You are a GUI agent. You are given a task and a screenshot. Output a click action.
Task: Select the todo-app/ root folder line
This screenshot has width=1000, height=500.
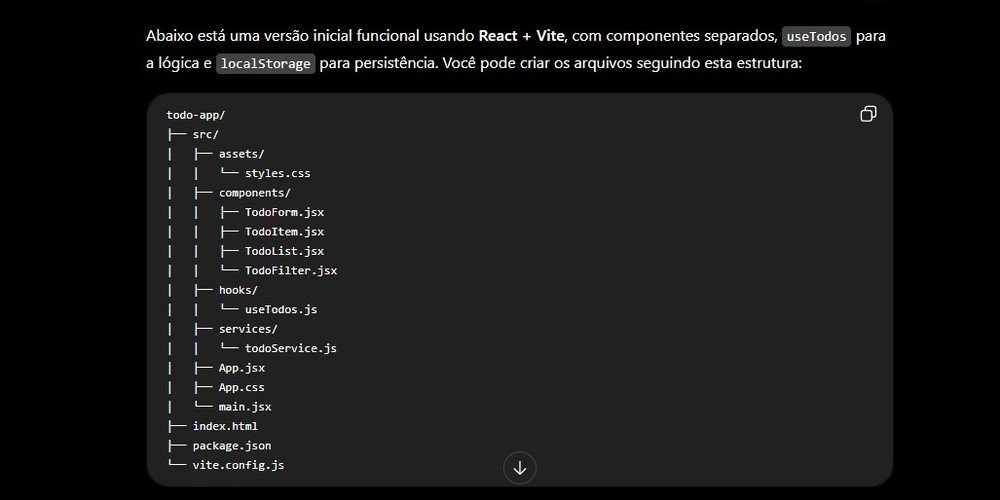[196, 115]
